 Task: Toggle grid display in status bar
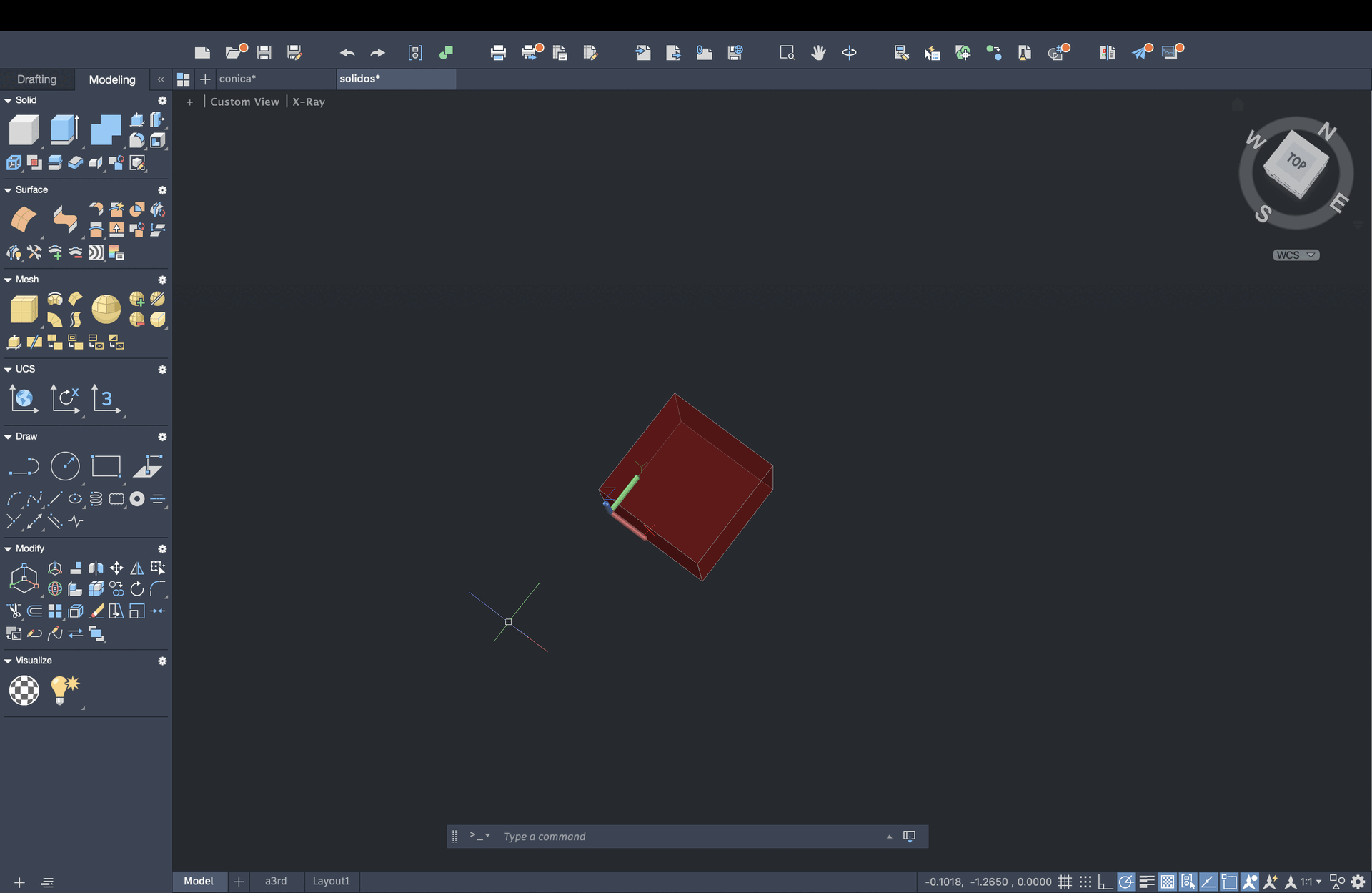[1065, 882]
